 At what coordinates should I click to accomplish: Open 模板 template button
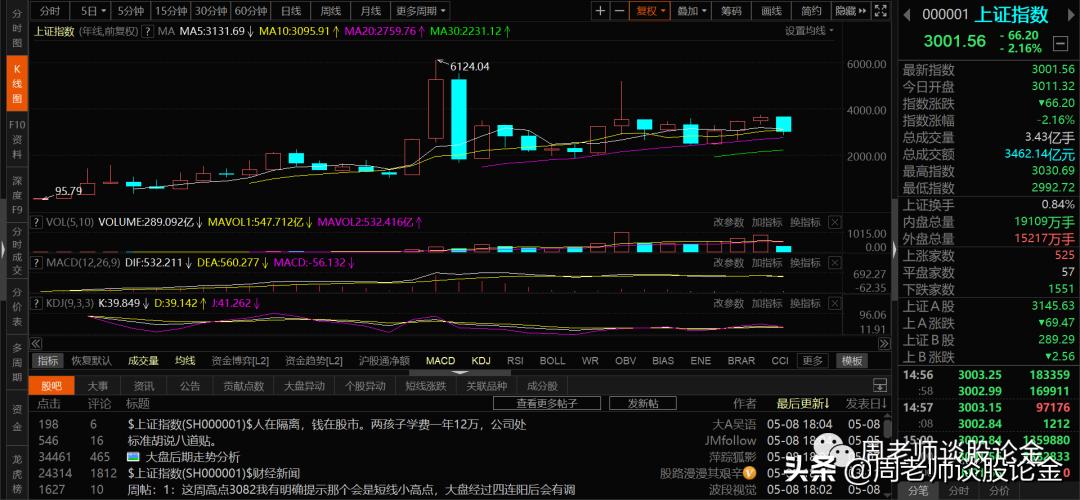[x=852, y=360]
